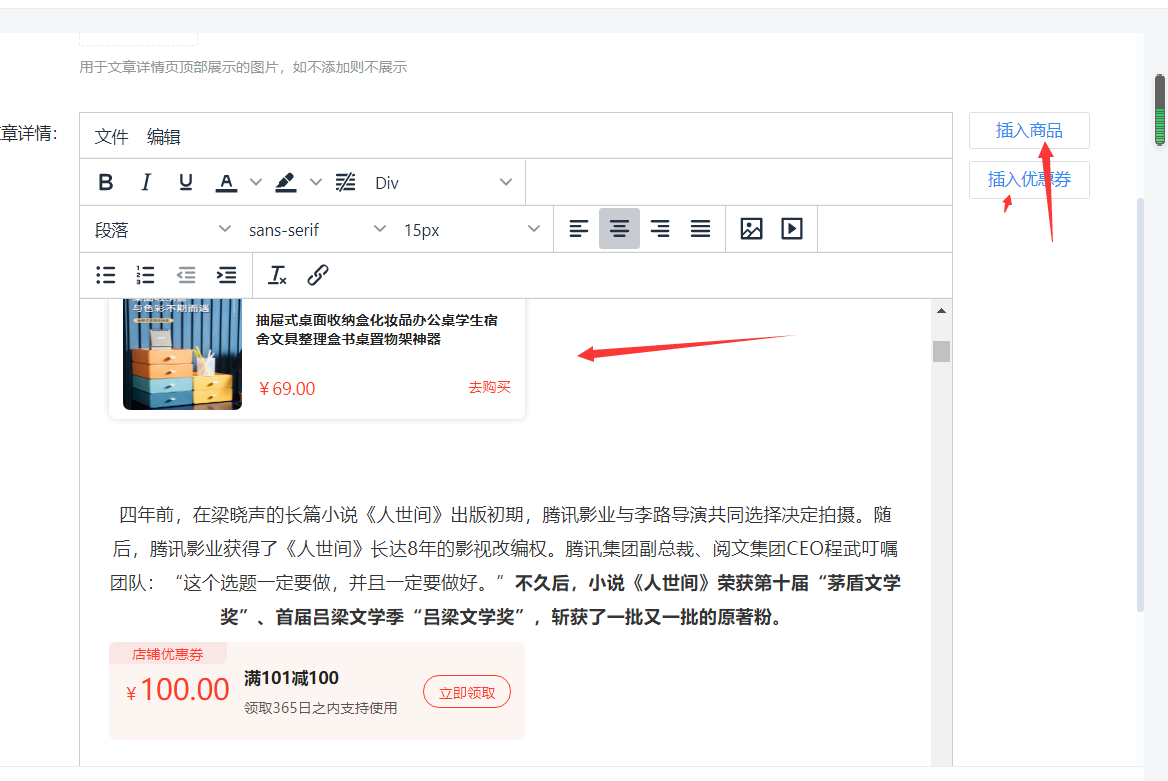
Task: Toggle italic formatting
Action: [146, 183]
